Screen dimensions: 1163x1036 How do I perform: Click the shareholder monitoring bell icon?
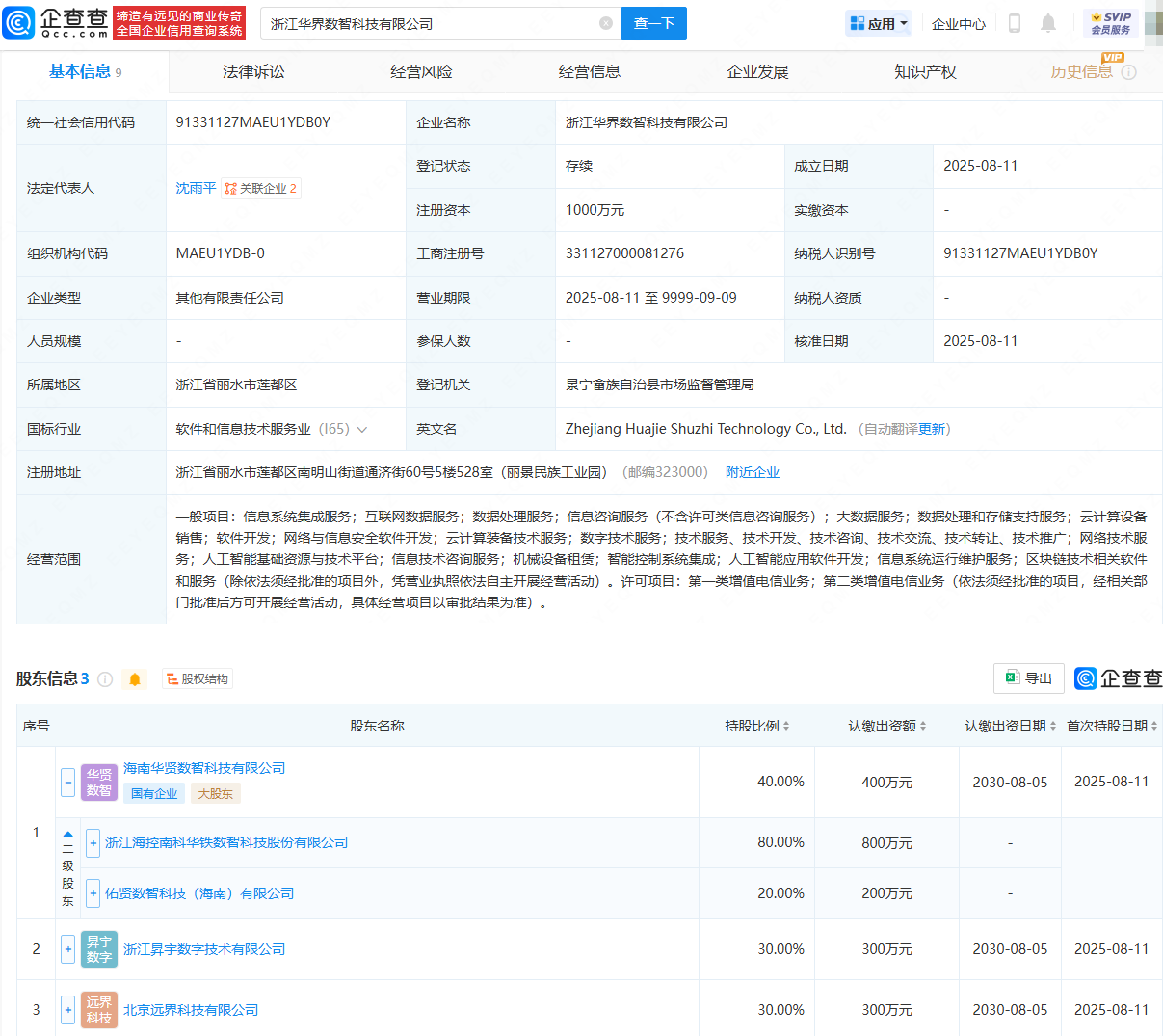point(135,679)
